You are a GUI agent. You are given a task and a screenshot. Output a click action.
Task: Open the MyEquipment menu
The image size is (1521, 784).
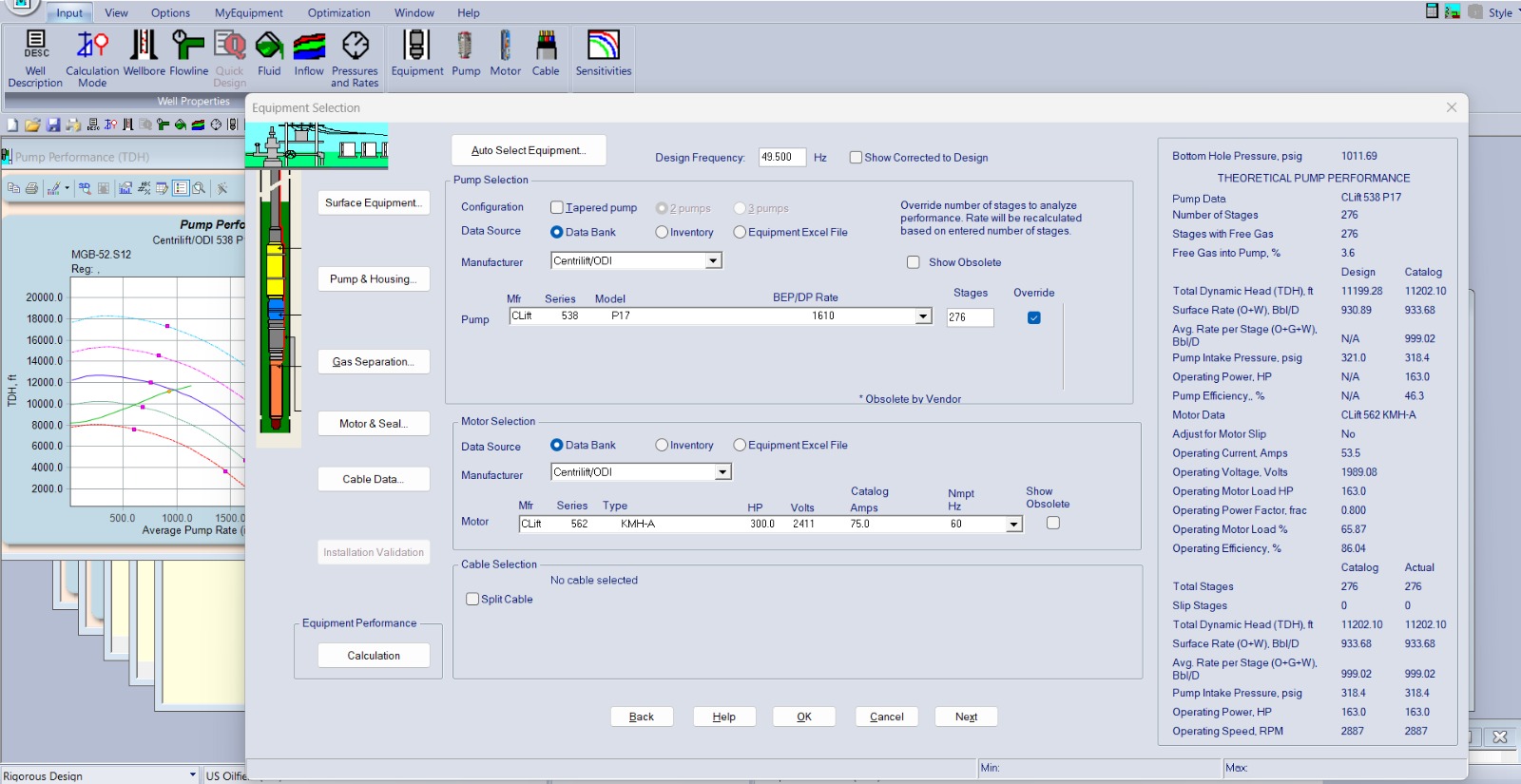tap(248, 13)
